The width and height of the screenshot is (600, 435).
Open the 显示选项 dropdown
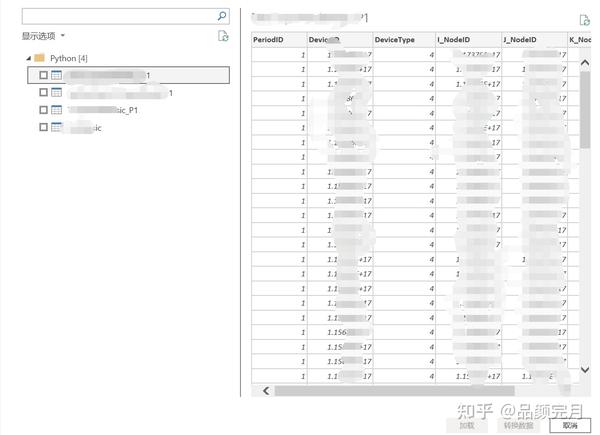pyautogui.click(x=43, y=36)
